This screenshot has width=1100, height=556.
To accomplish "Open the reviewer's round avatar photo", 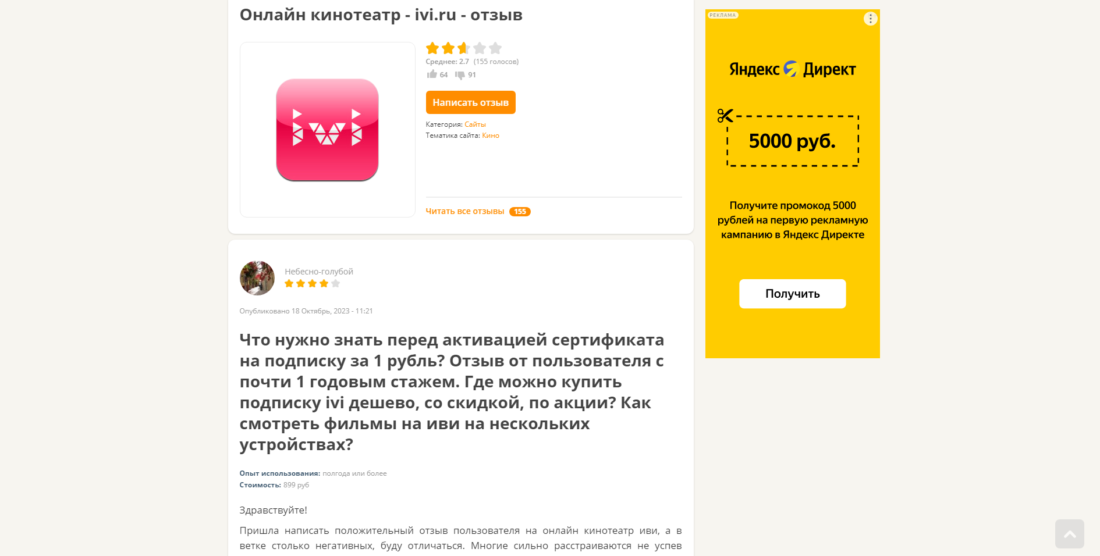I will [257, 278].
